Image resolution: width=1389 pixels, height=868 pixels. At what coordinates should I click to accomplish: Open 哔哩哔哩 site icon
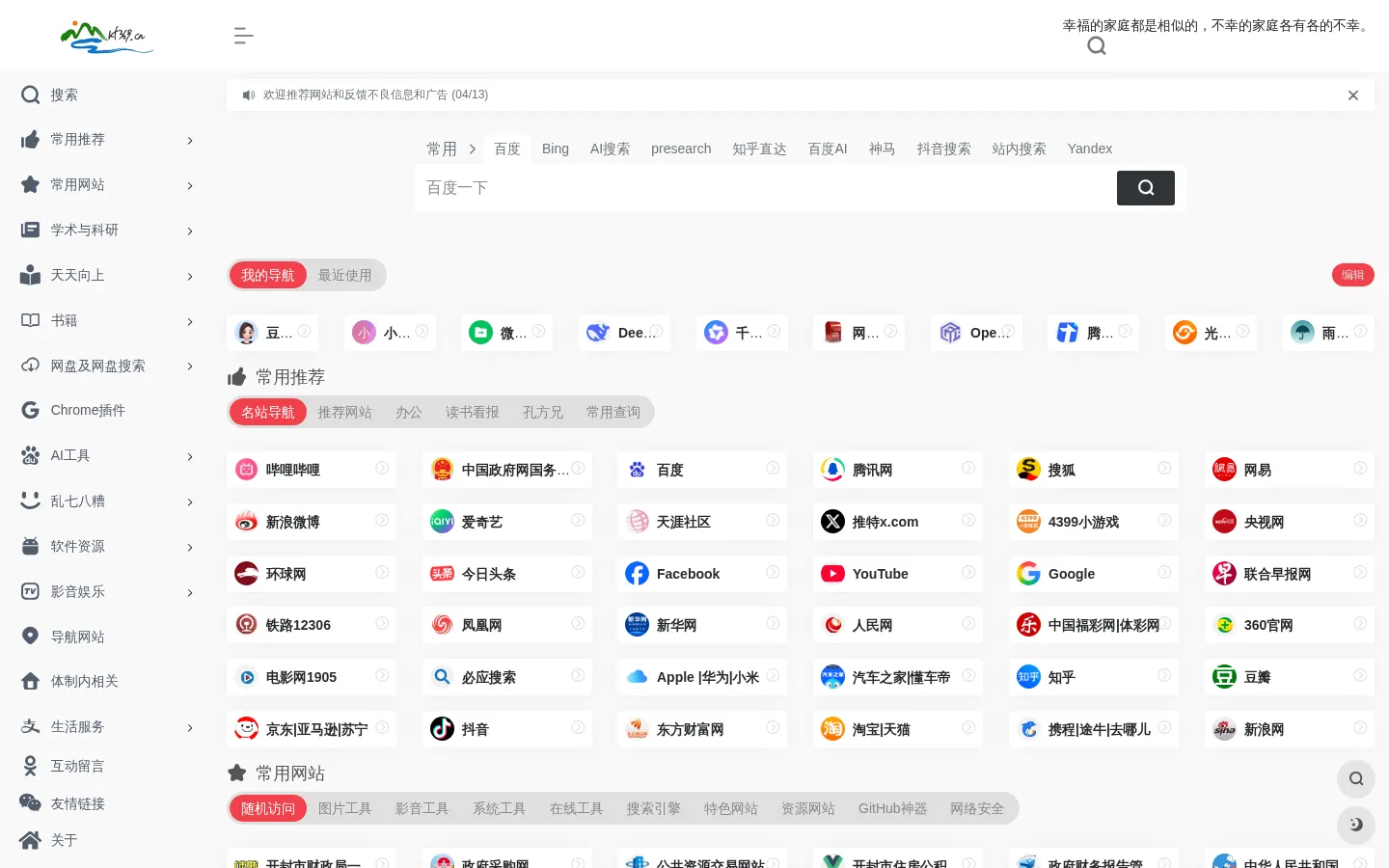pos(247,470)
